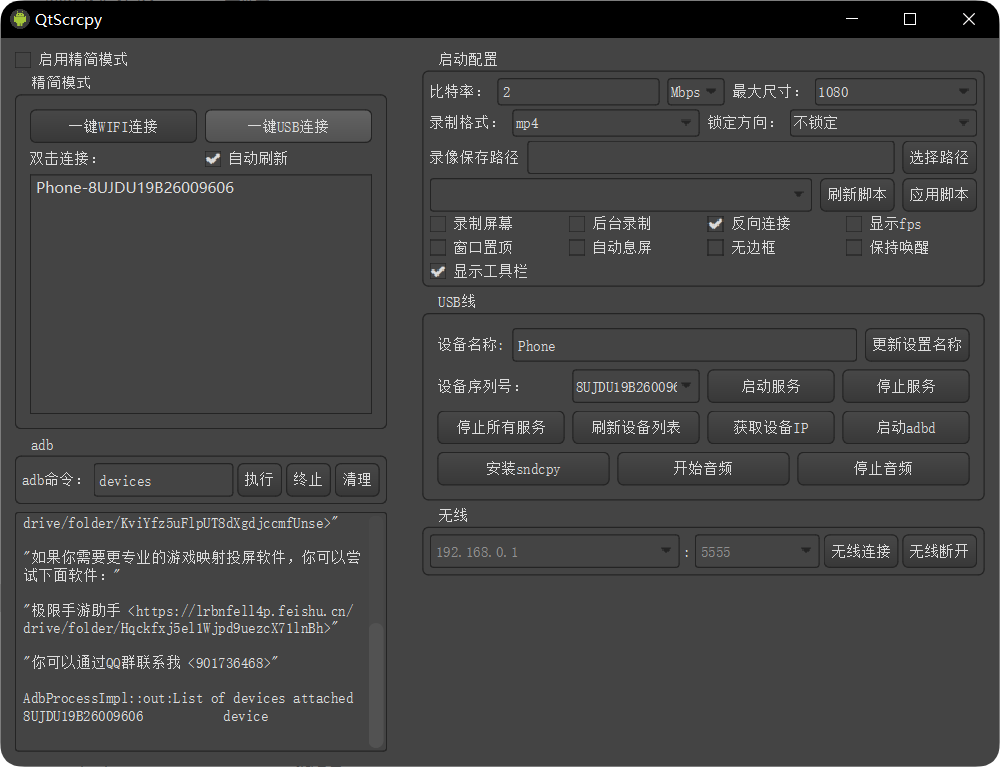
Task: Install sndcpy using 安装sndcpy button
Action: [522, 468]
